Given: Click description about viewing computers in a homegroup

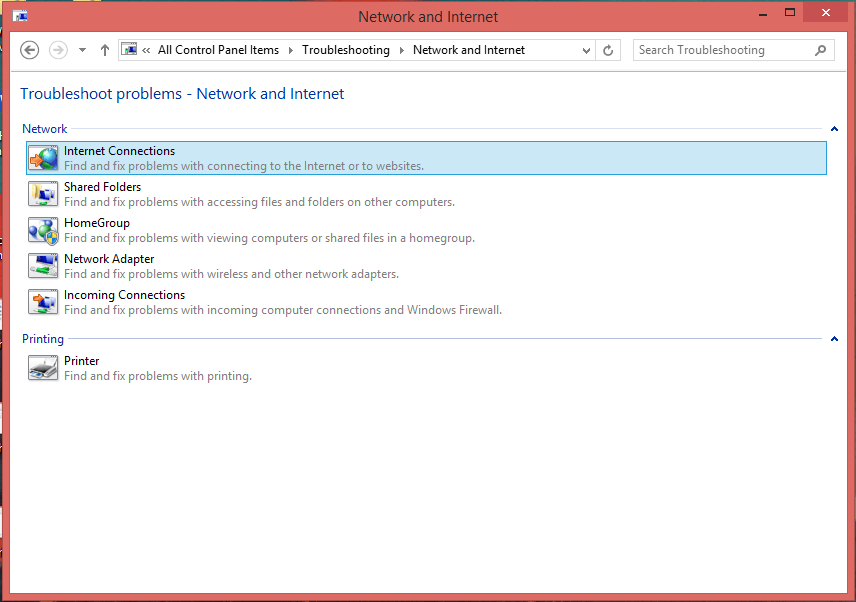Looking at the screenshot, I should (269, 238).
